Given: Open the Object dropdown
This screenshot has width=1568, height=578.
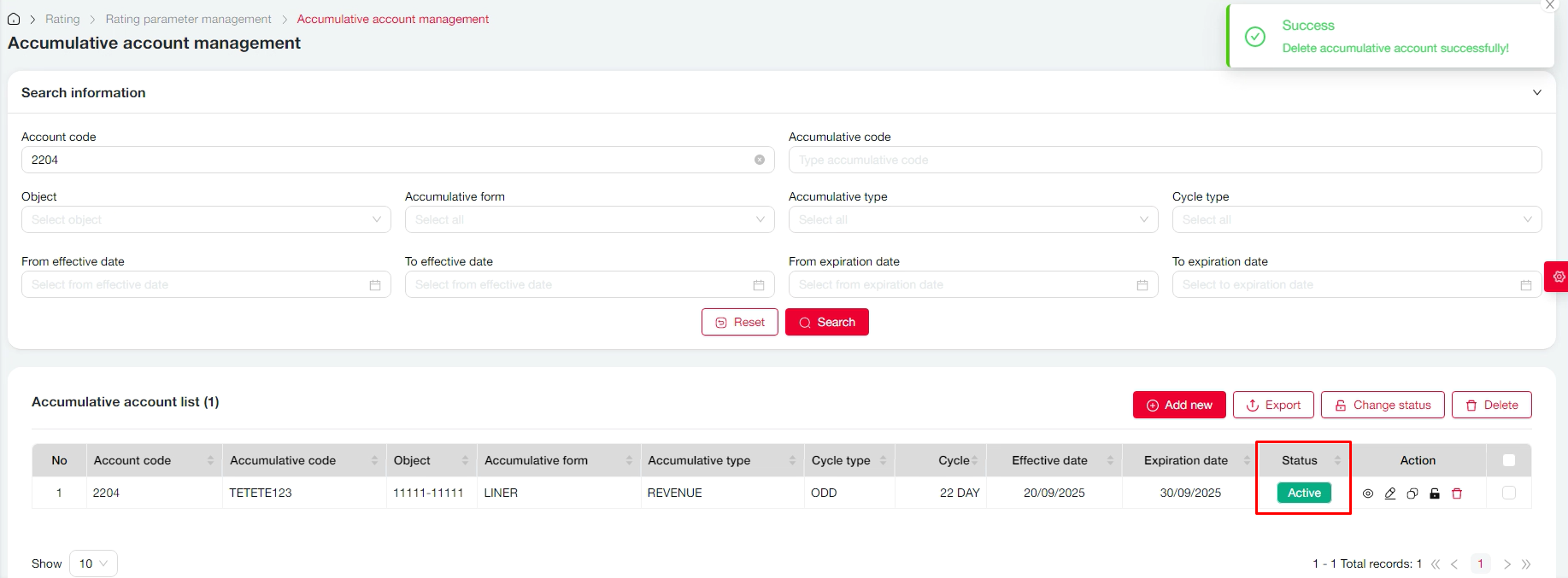Looking at the screenshot, I should [206, 219].
